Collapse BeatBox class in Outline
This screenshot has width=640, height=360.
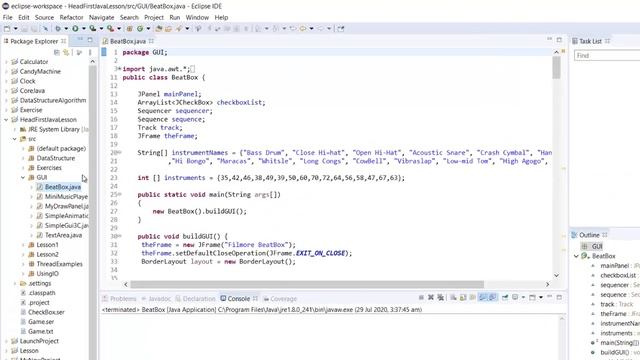(x=576, y=256)
